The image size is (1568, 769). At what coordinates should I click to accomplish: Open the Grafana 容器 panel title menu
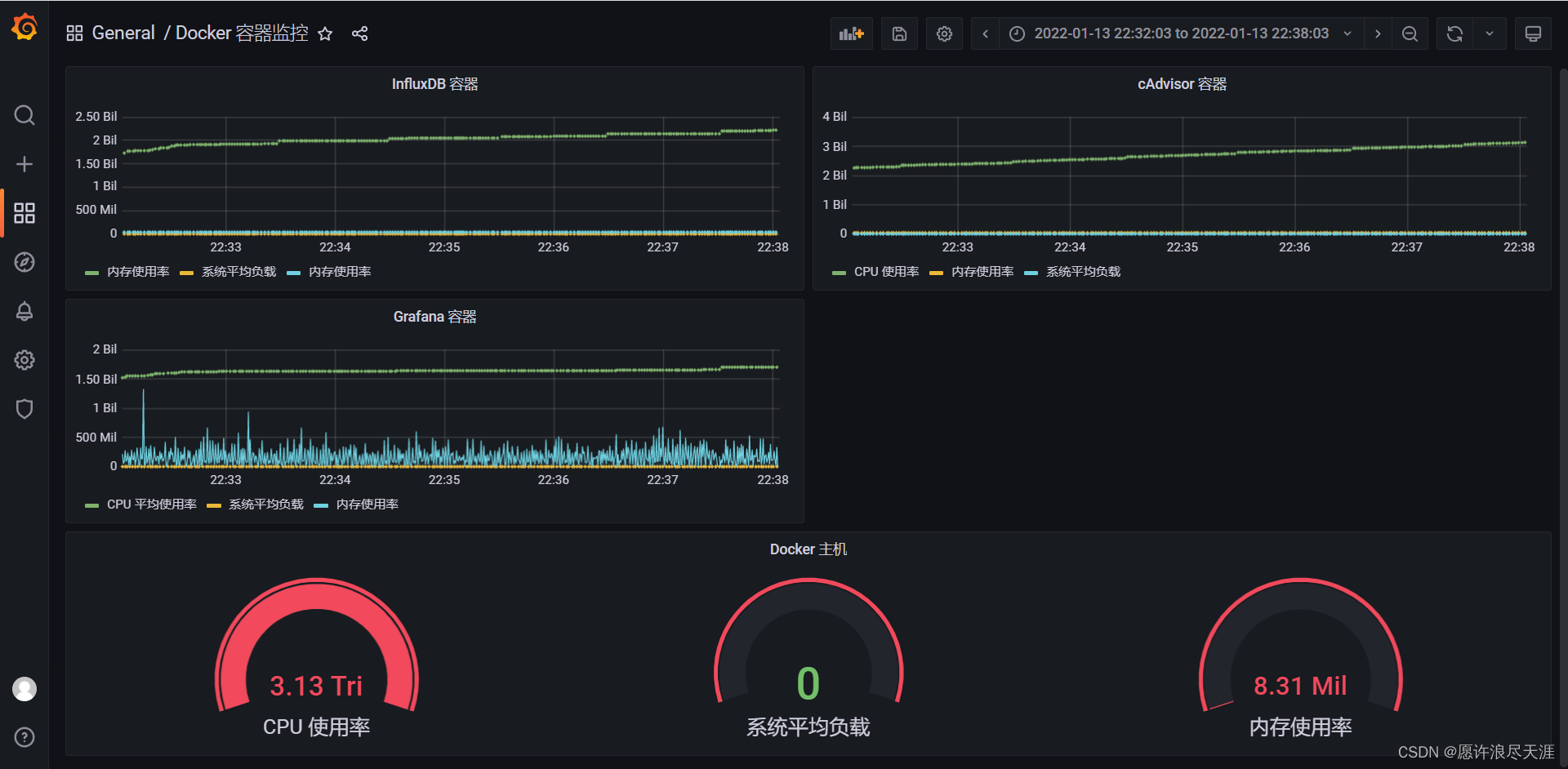click(x=434, y=317)
